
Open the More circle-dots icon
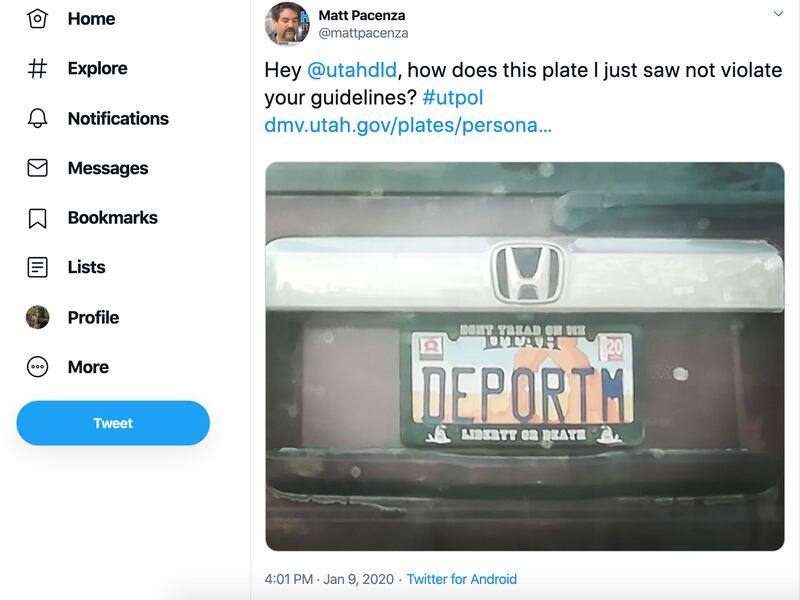[x=37, y=367]
